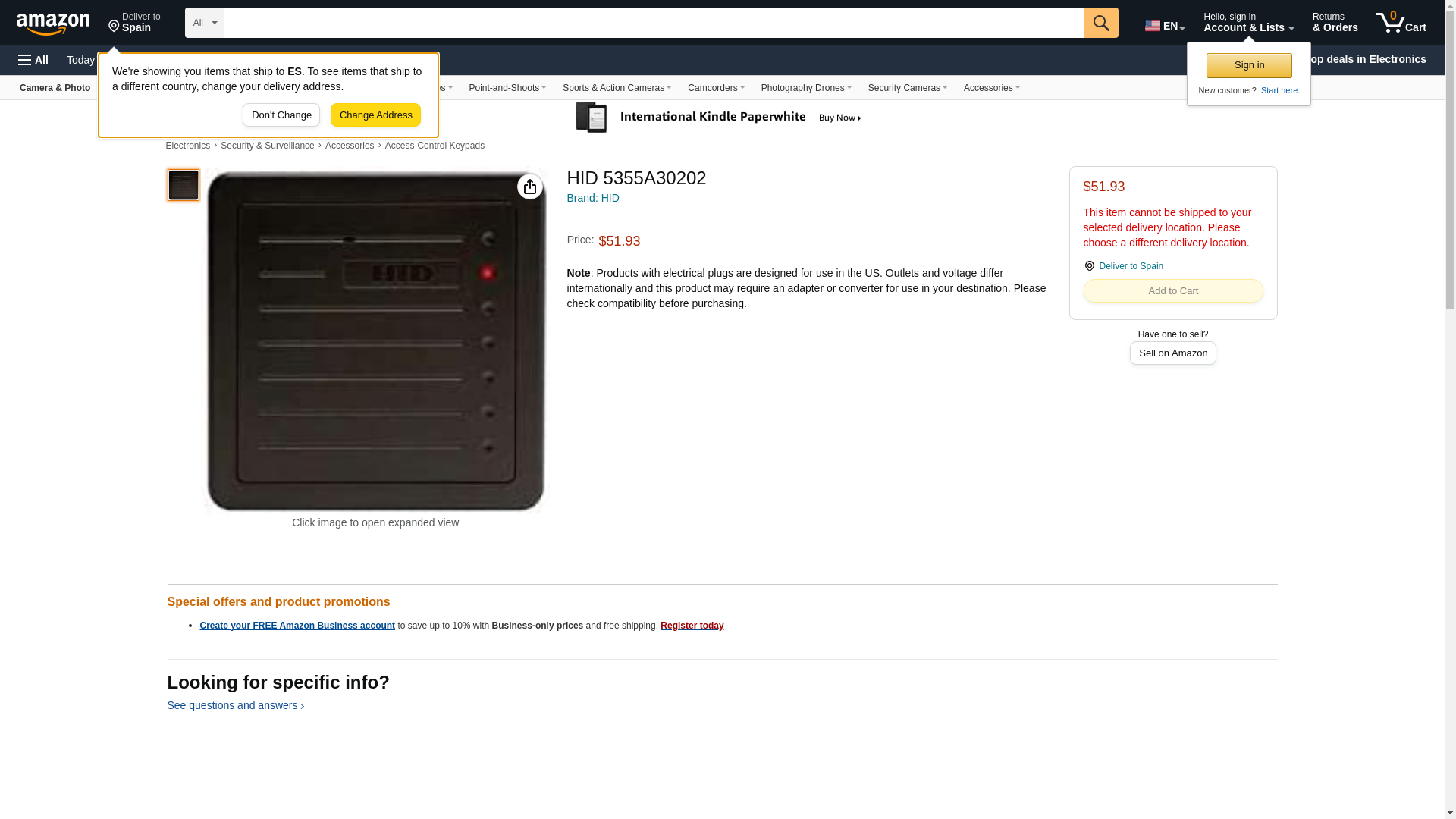Image resolution: width=1456 pixels, height=819 pixels.
Task: Select the product thumbnail image
Action: (x=184, y=185)
